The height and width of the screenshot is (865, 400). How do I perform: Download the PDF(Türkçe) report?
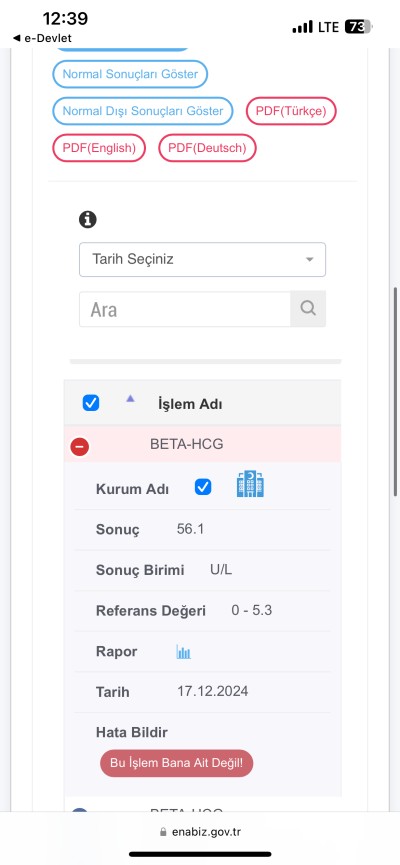click(291, 111)
